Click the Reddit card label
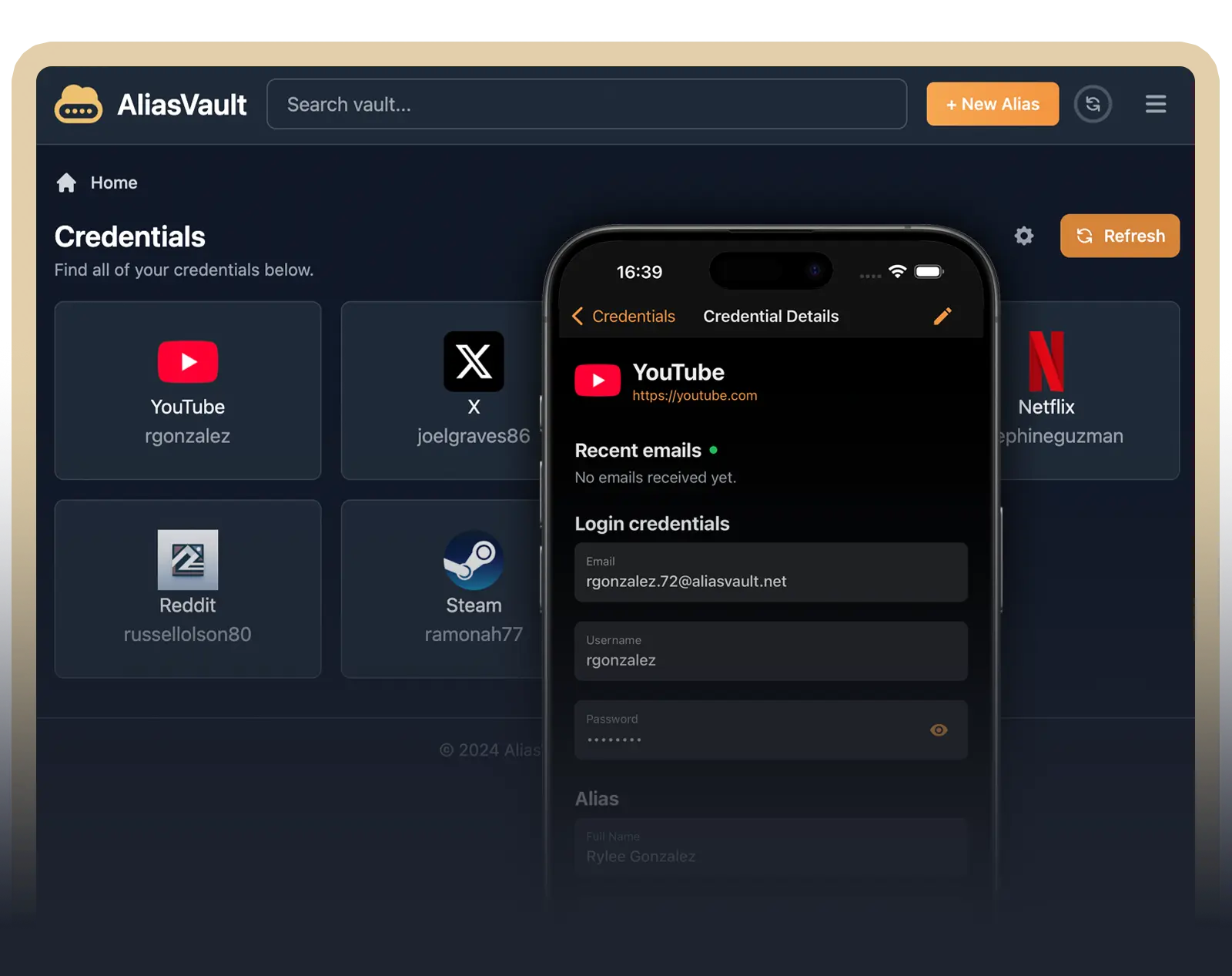The height and width of the screenshot is (976, 1232). [x=188, y=605]
